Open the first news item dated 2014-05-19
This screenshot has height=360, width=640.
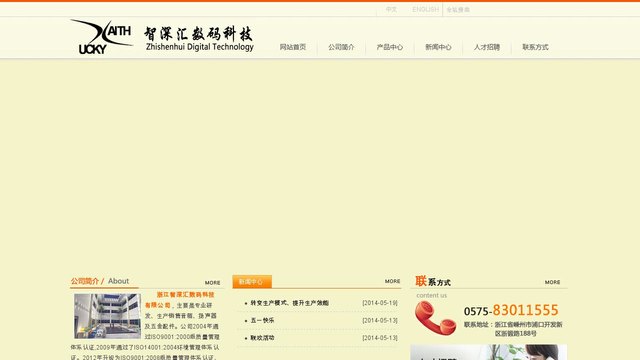pos(289,303)
